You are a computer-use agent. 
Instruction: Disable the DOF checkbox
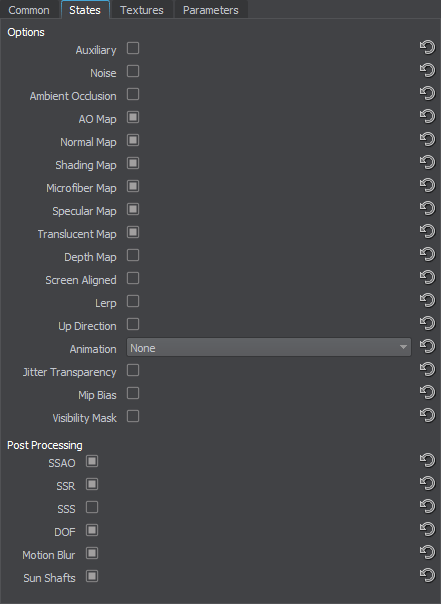click(x=92, y=530)
